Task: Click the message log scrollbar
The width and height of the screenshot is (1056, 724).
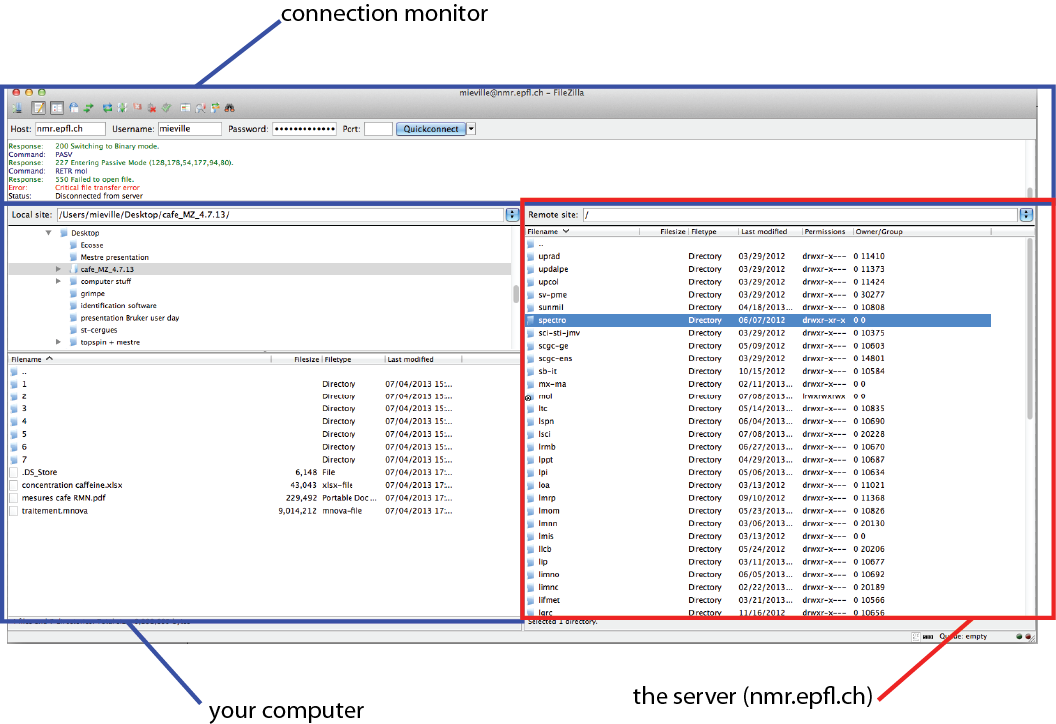Action: [1030, 193]
